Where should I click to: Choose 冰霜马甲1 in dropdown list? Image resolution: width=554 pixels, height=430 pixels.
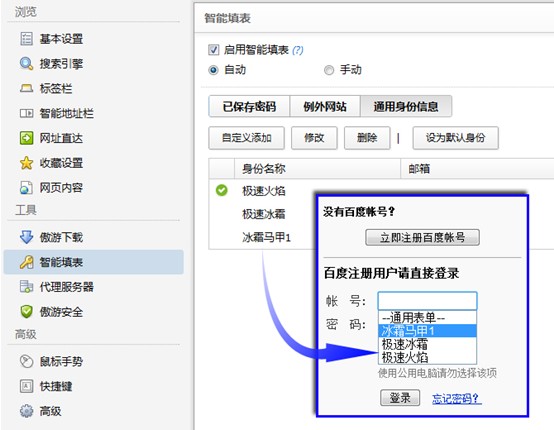click(428, 331)
